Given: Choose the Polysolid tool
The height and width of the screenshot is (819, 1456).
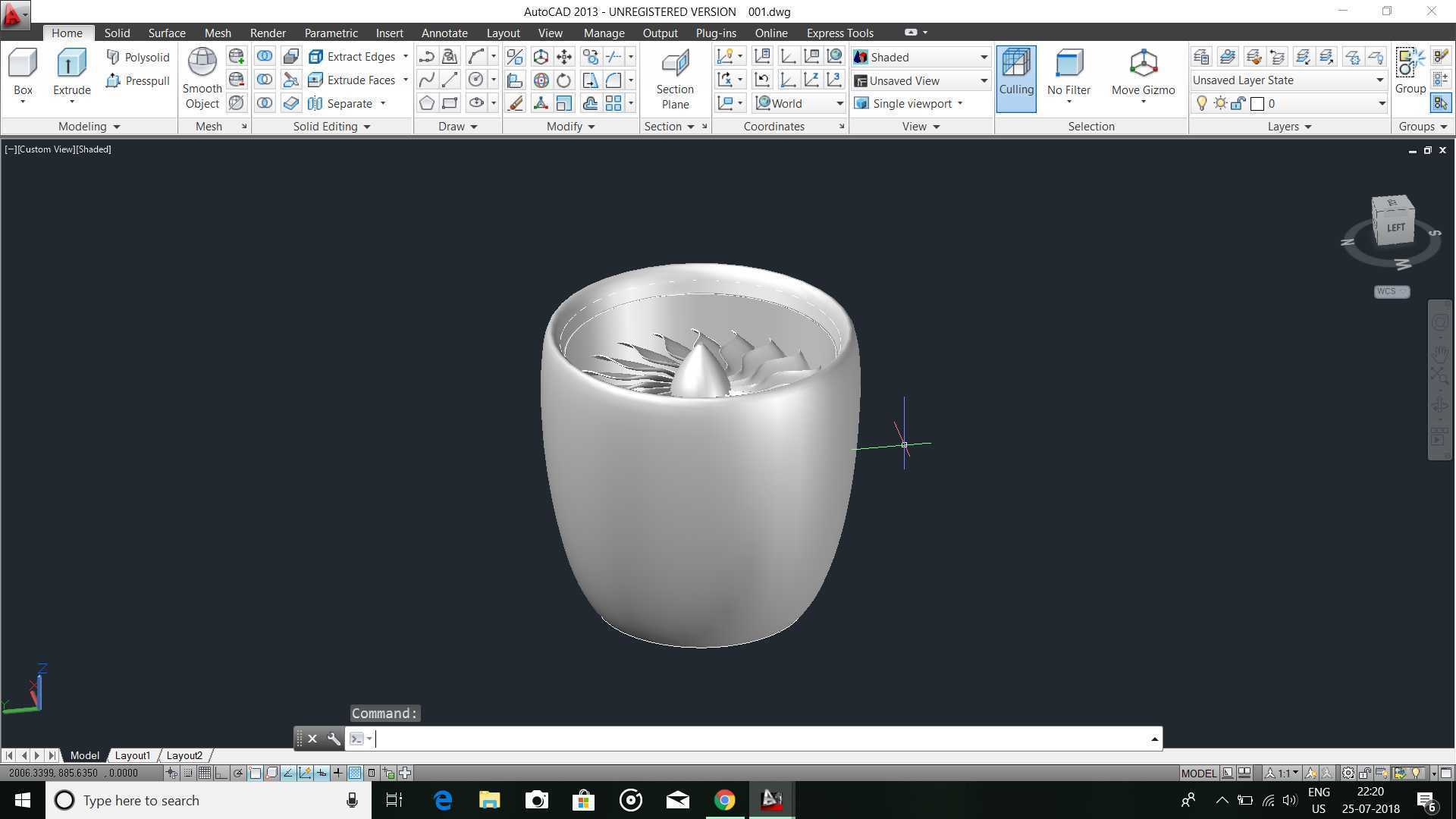Looking at the screenshot, I should (x=138, y=57).
